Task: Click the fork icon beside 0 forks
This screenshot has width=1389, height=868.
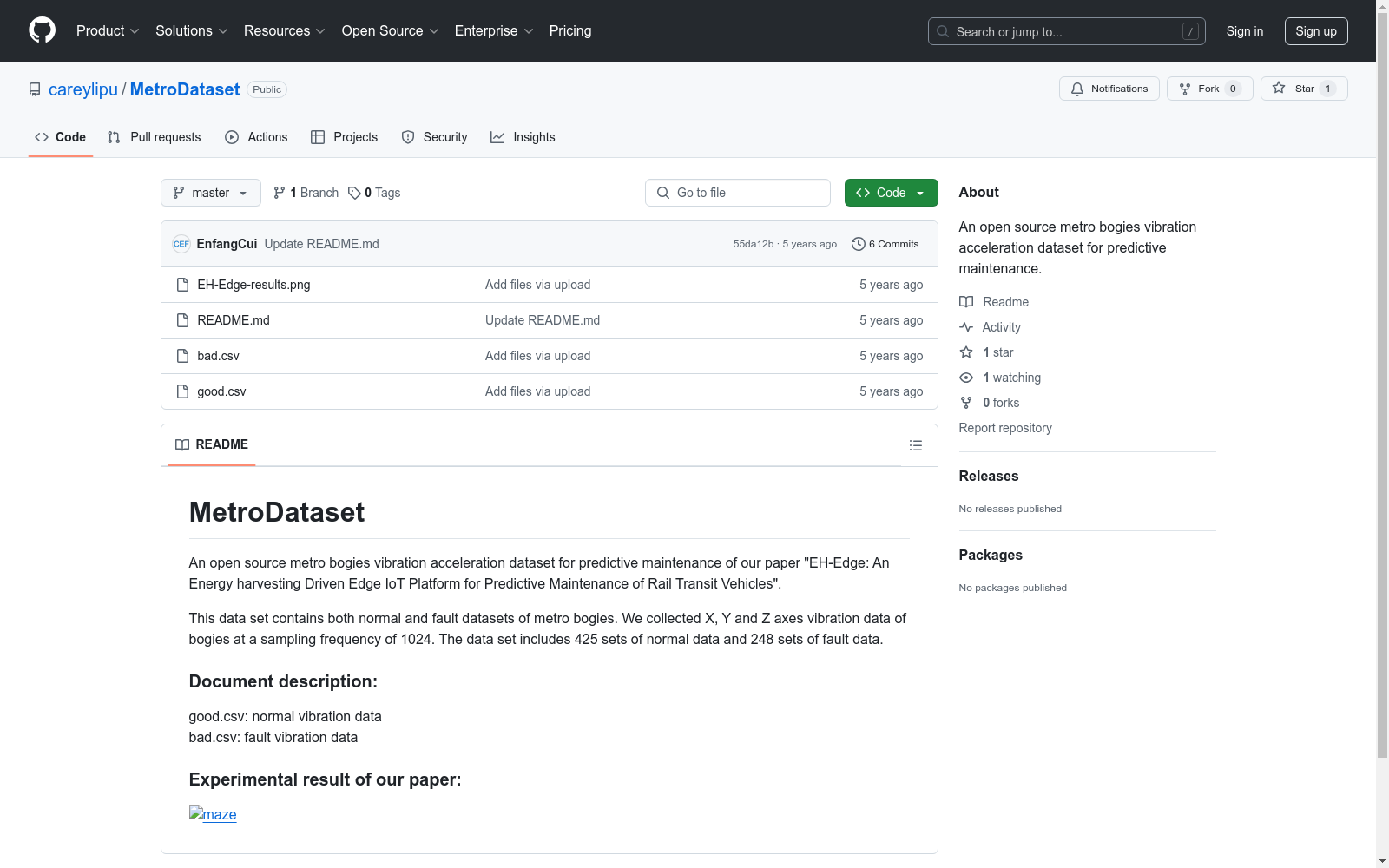Action: [x=966, y=403]
